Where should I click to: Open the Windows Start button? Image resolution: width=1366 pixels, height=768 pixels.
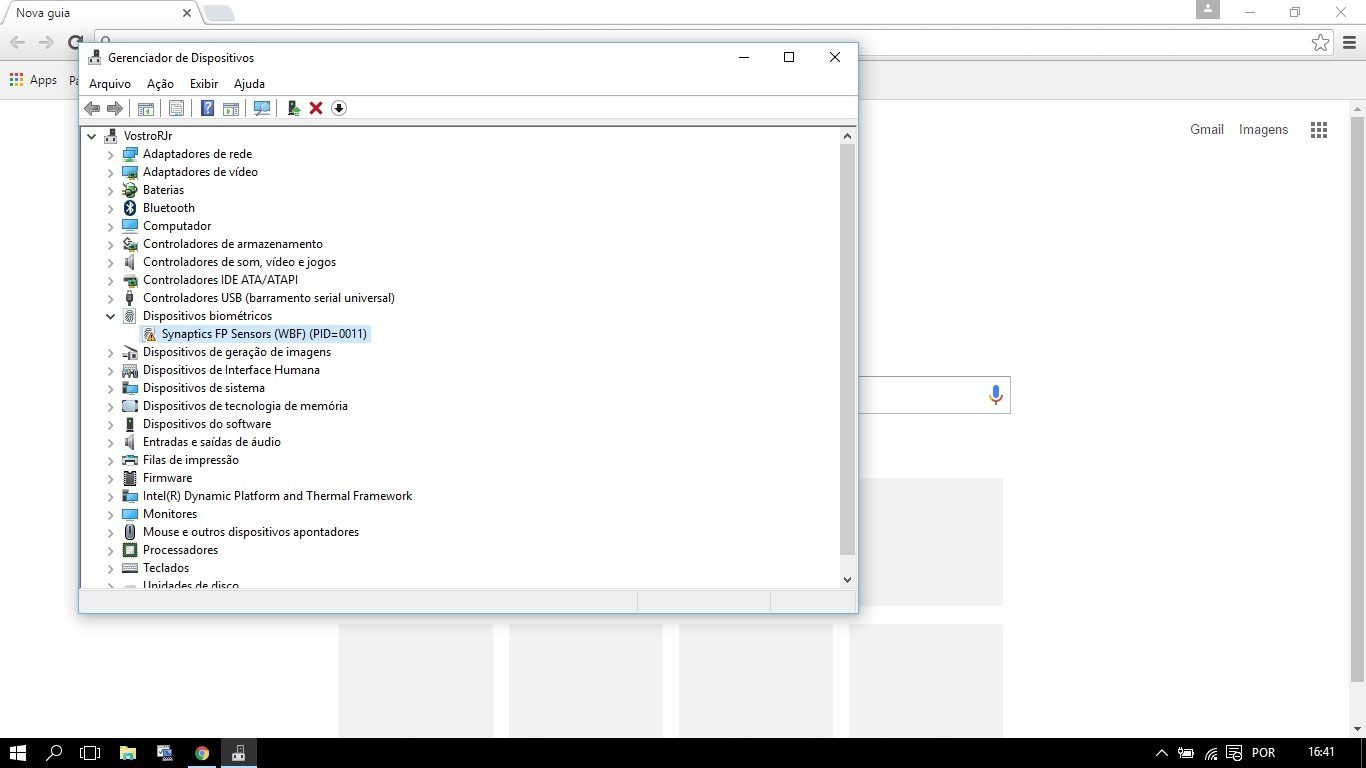pyautogui.click(x=18, y=753)
